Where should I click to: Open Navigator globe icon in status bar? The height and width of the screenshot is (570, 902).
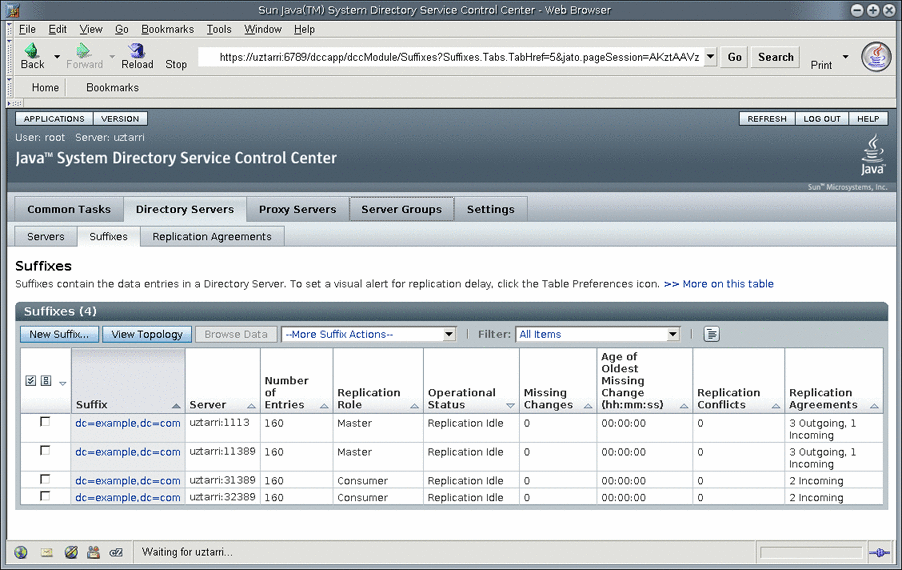point(21,552)
